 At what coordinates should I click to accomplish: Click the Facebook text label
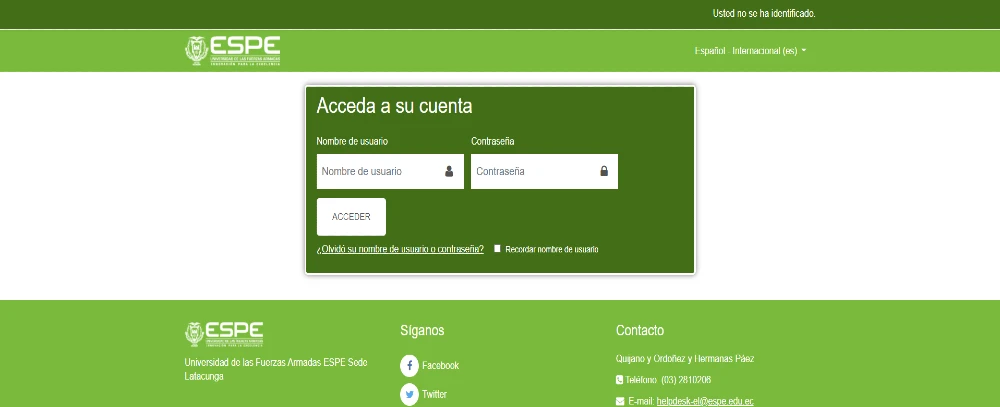tap(440, 366)
